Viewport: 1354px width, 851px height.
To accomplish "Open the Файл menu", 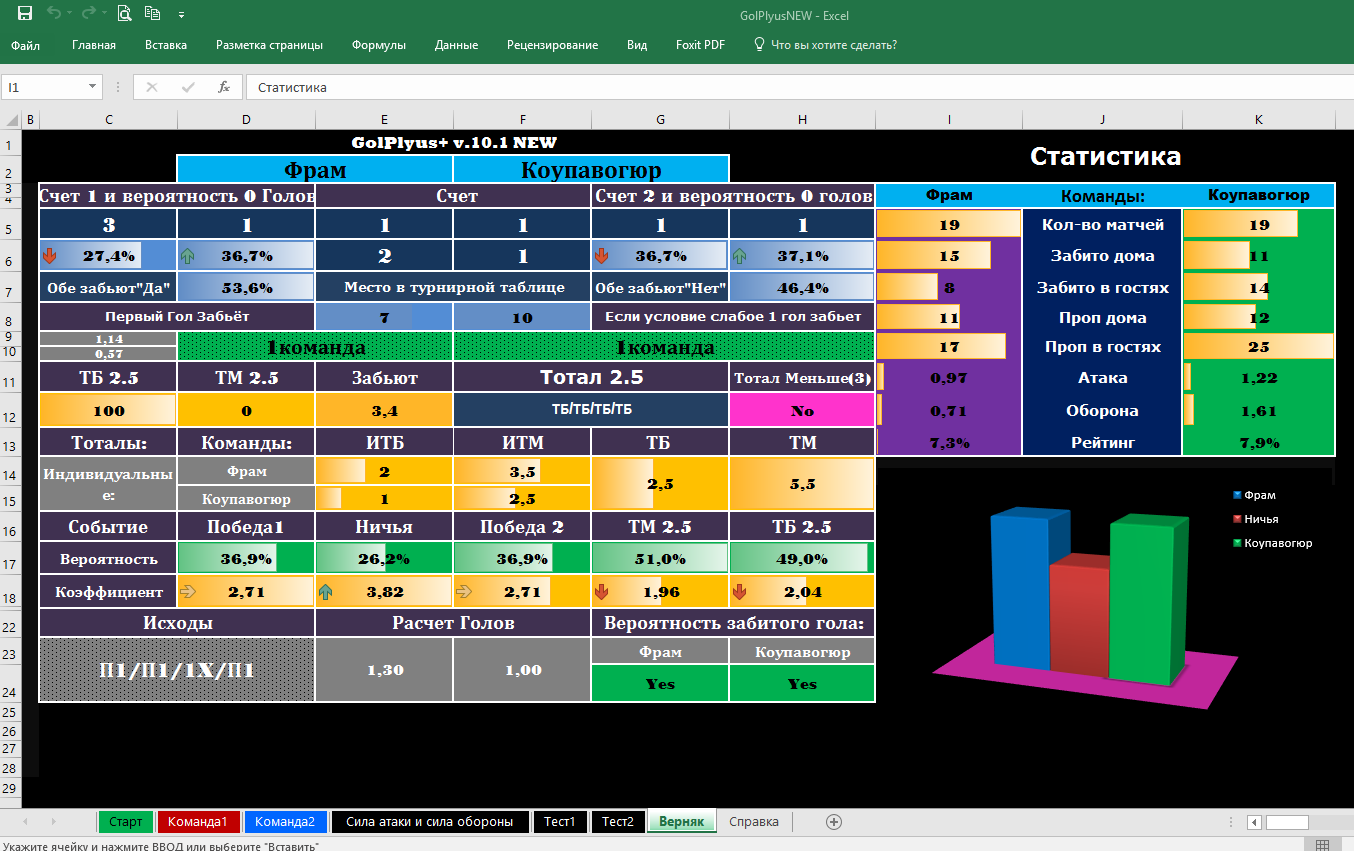I will [25, 45].
